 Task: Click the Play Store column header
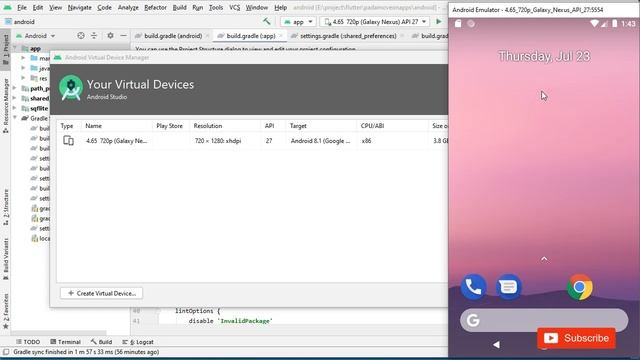click(x=169, y=126)
